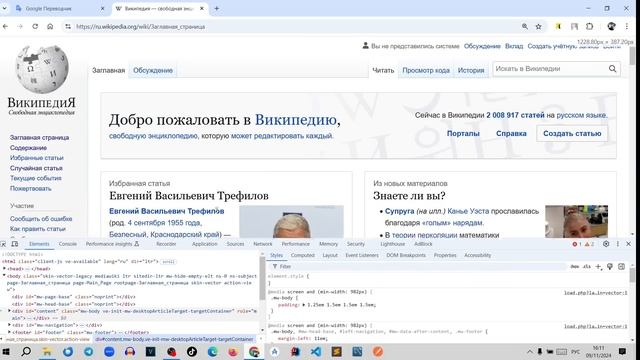This screenshot has height=360, width=640.
Task: Toggle the device toolbar icon in DevTools
Action: tap(15, 244)
